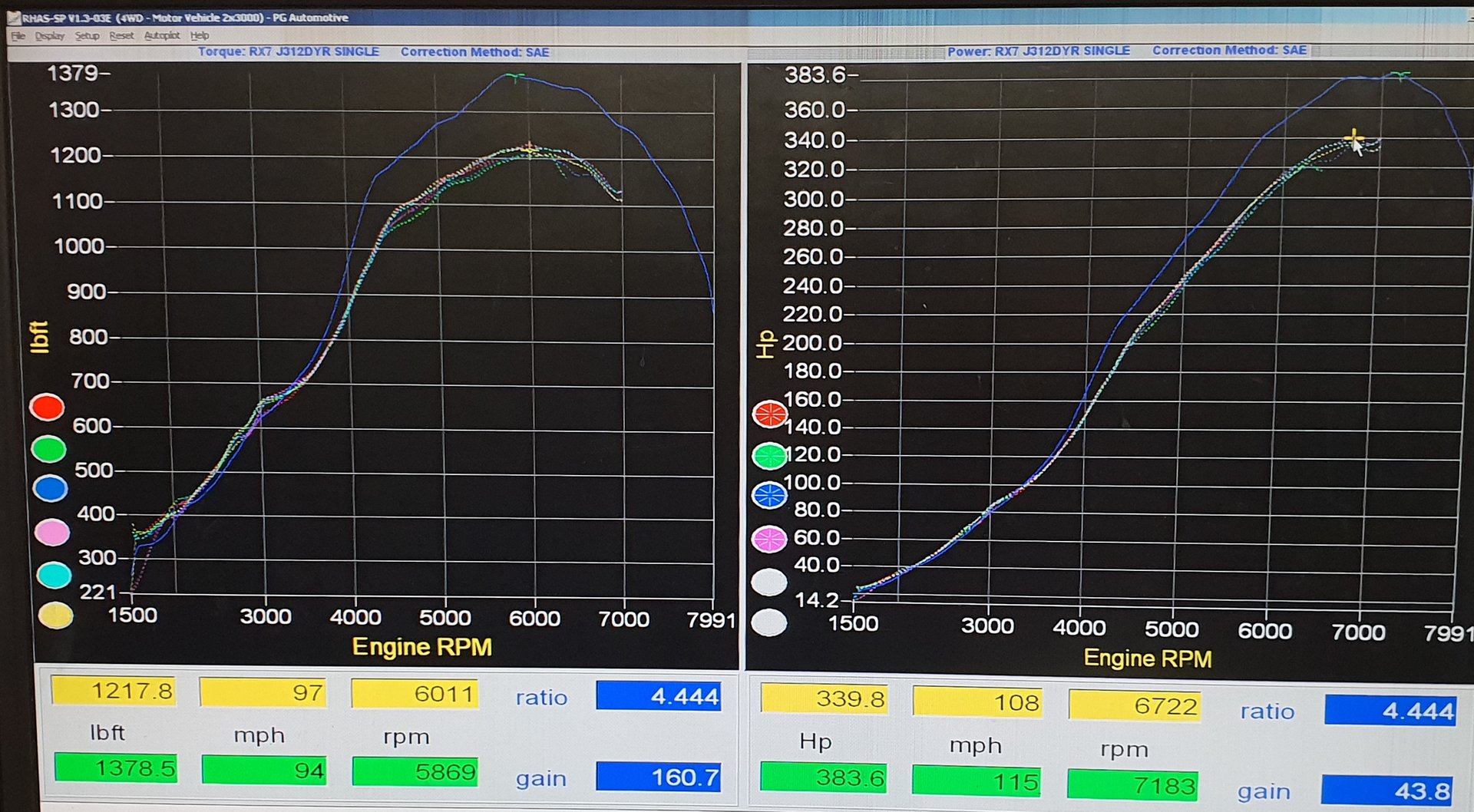Click the yellow 97 mph value
1474x812 pixels.
[x=263, y=692]
